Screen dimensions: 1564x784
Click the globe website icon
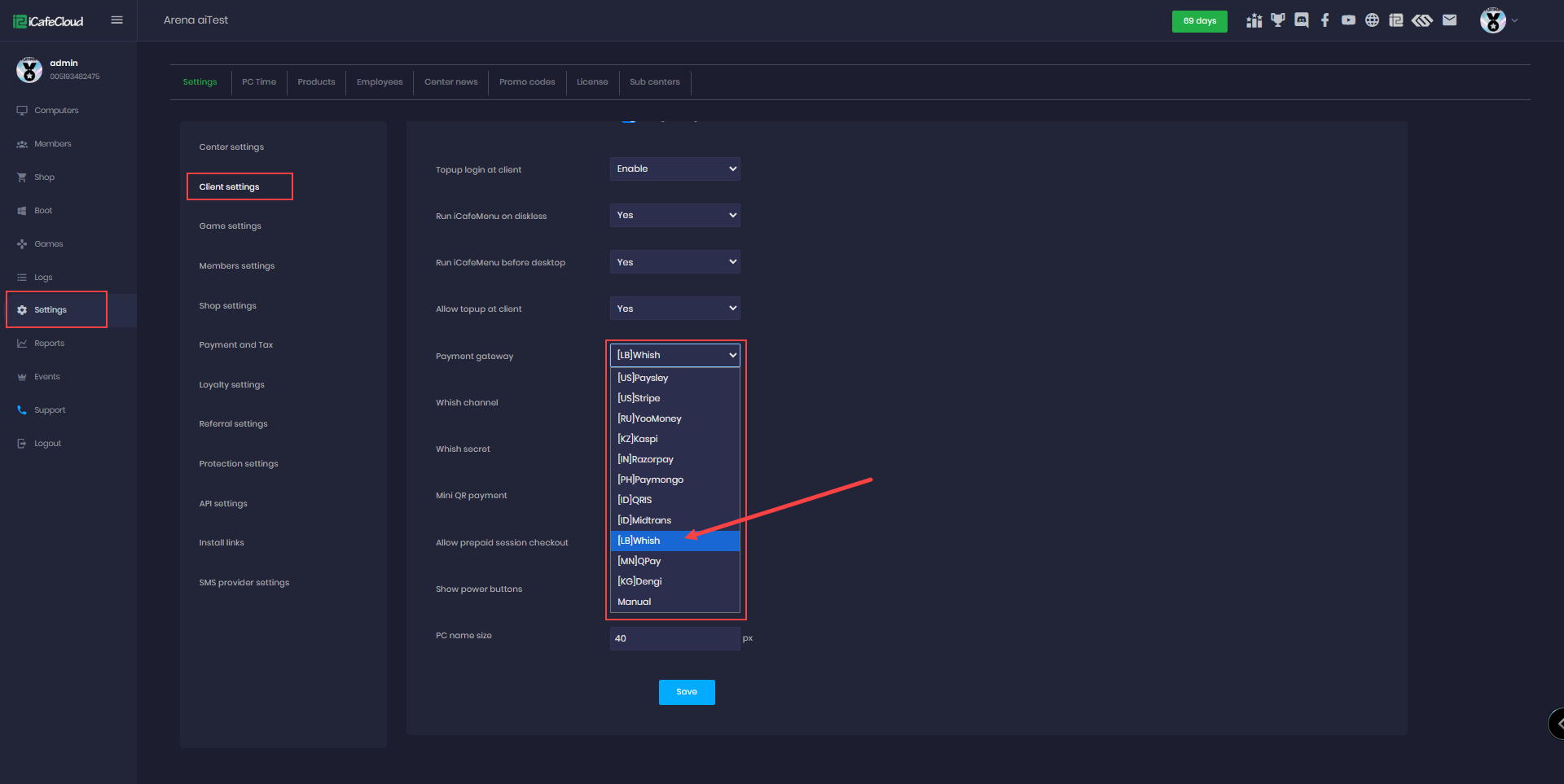[x=1373, y=20]
